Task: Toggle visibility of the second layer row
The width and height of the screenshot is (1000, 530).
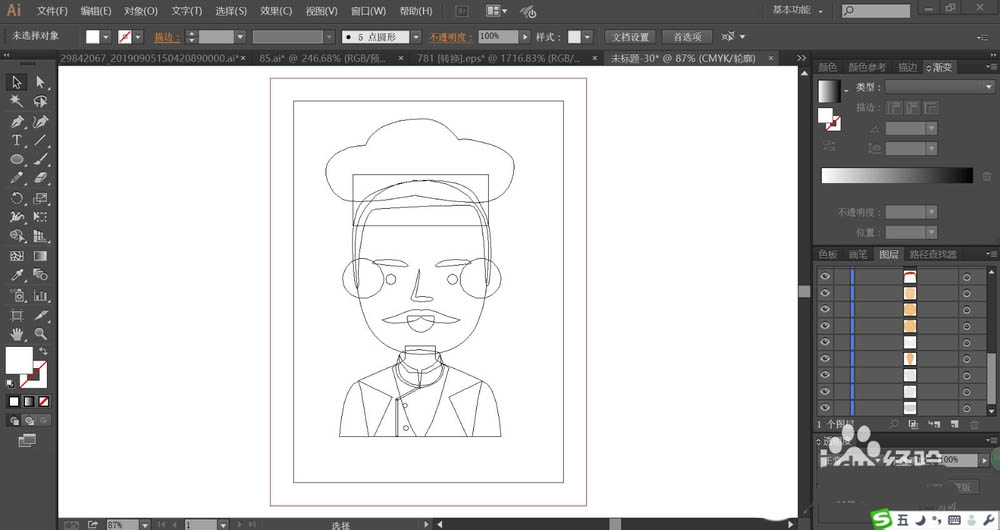Action: (x=825, y=293)
